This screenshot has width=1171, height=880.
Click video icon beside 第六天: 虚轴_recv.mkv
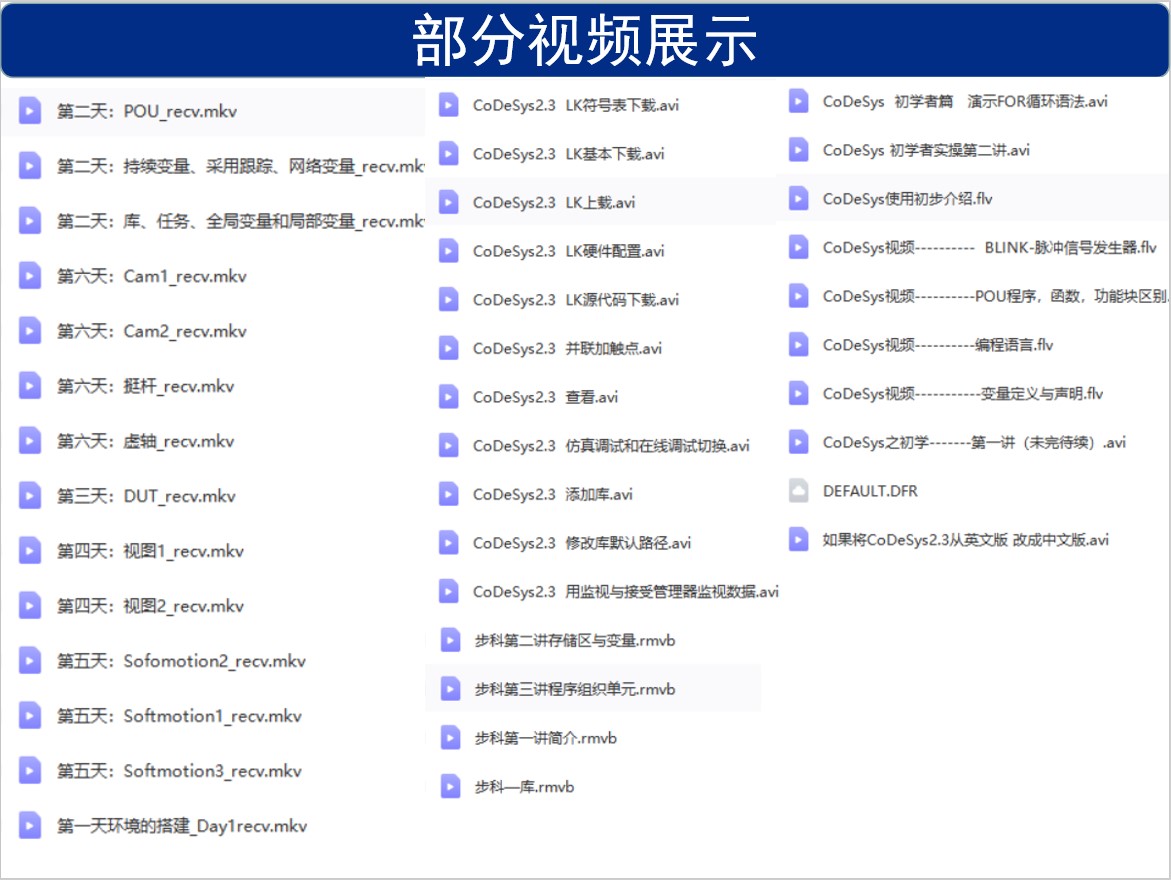[29, 441]
